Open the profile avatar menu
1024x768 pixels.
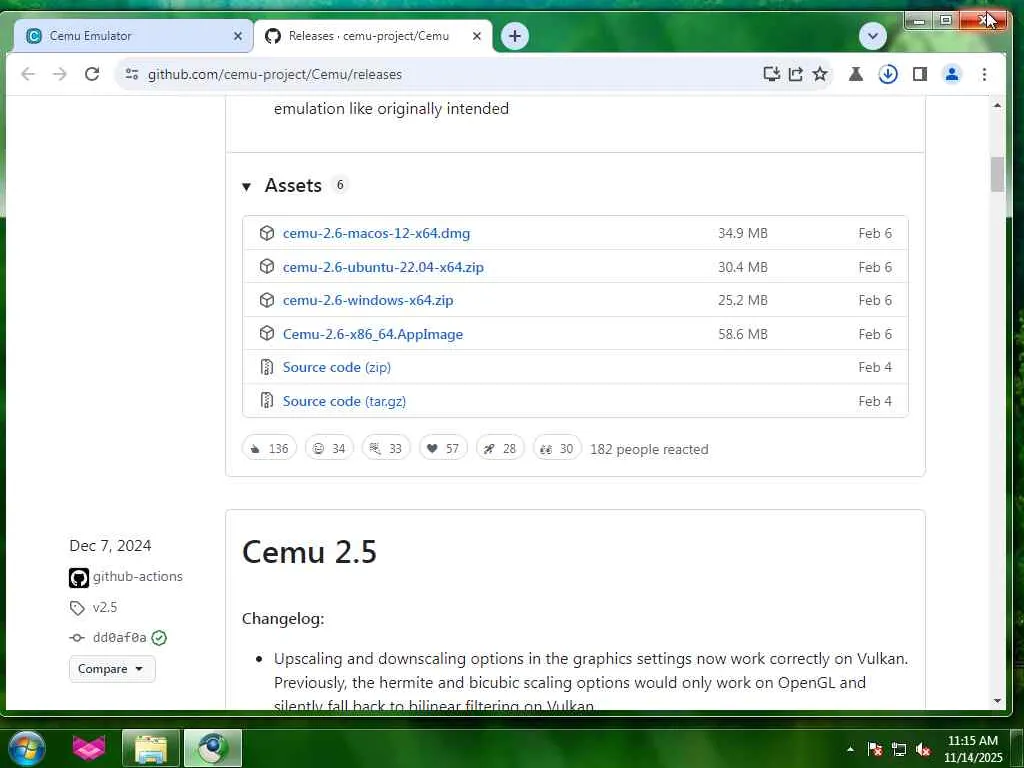pyautogui.click(x=952, y=74)
